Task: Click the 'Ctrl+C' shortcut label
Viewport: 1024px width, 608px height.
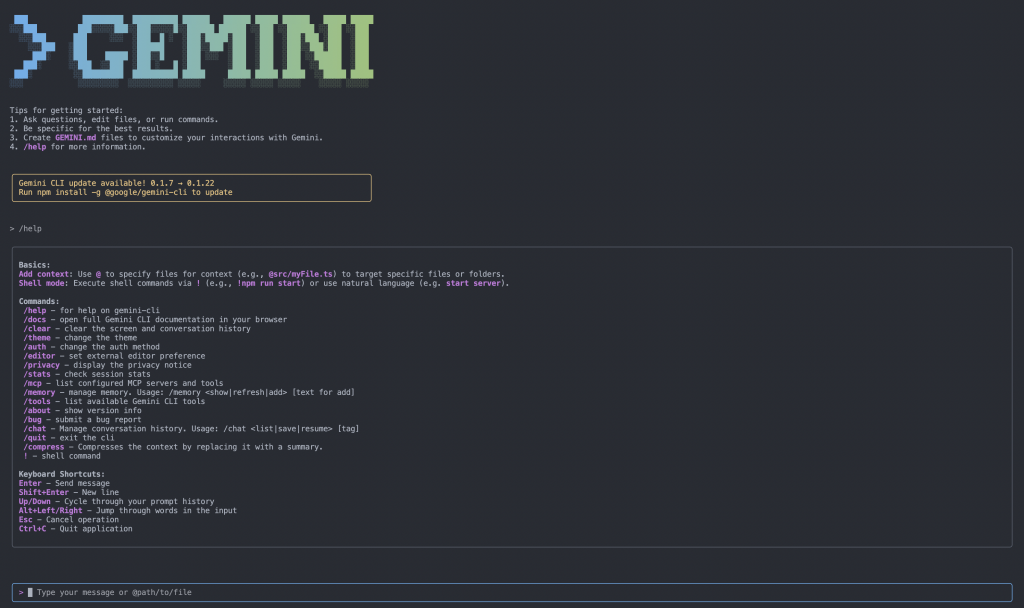Action: [x=33, y=530]
